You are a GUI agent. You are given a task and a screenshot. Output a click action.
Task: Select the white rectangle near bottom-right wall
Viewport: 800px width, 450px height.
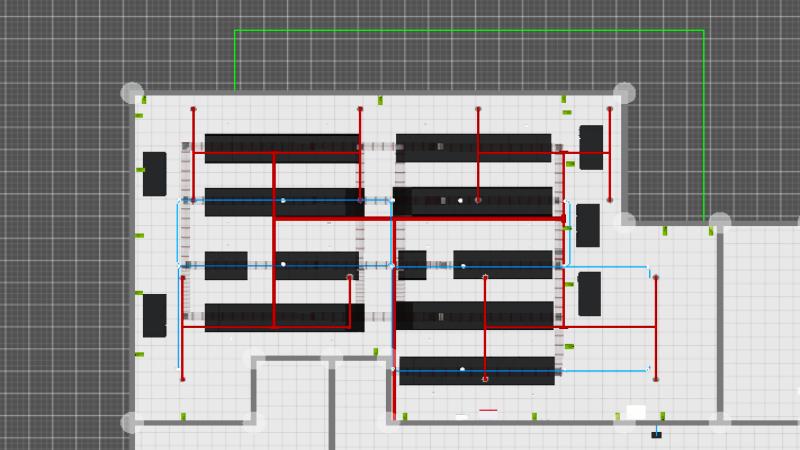tap(636, 412)
